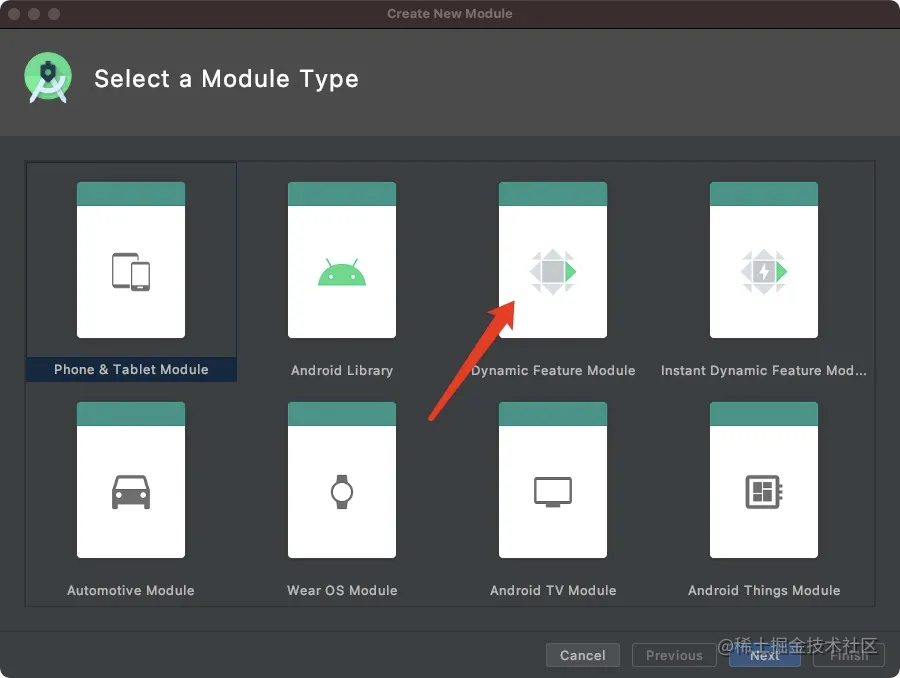Viewport: 900px width, 678px height.
Task: Select the Wear OS Module card
Action: tap(342, 480)
